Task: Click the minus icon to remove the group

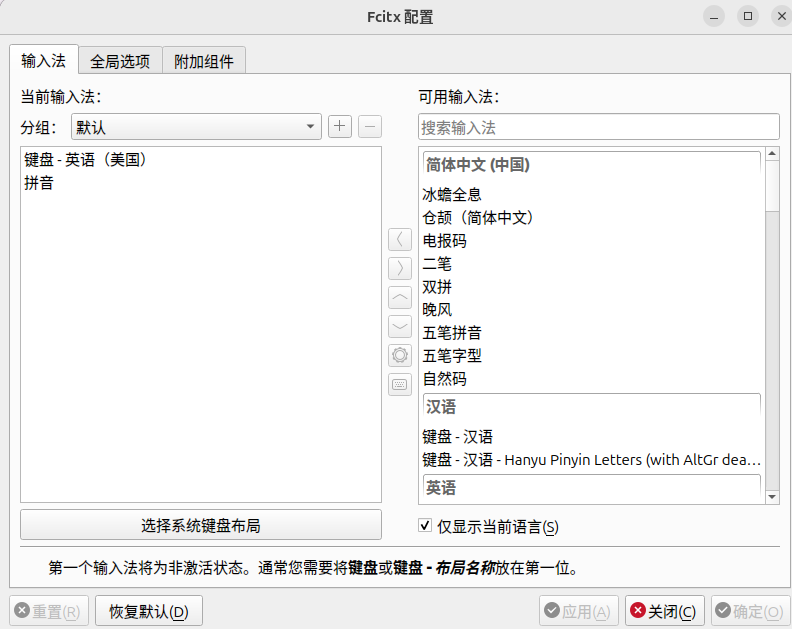Action: 370,126
